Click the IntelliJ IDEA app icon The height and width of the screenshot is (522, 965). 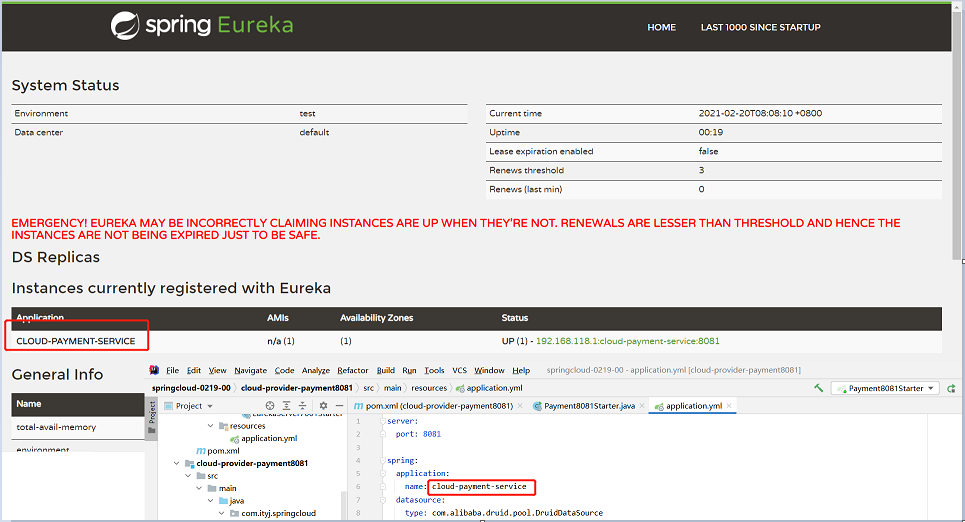tap(154, 370)
